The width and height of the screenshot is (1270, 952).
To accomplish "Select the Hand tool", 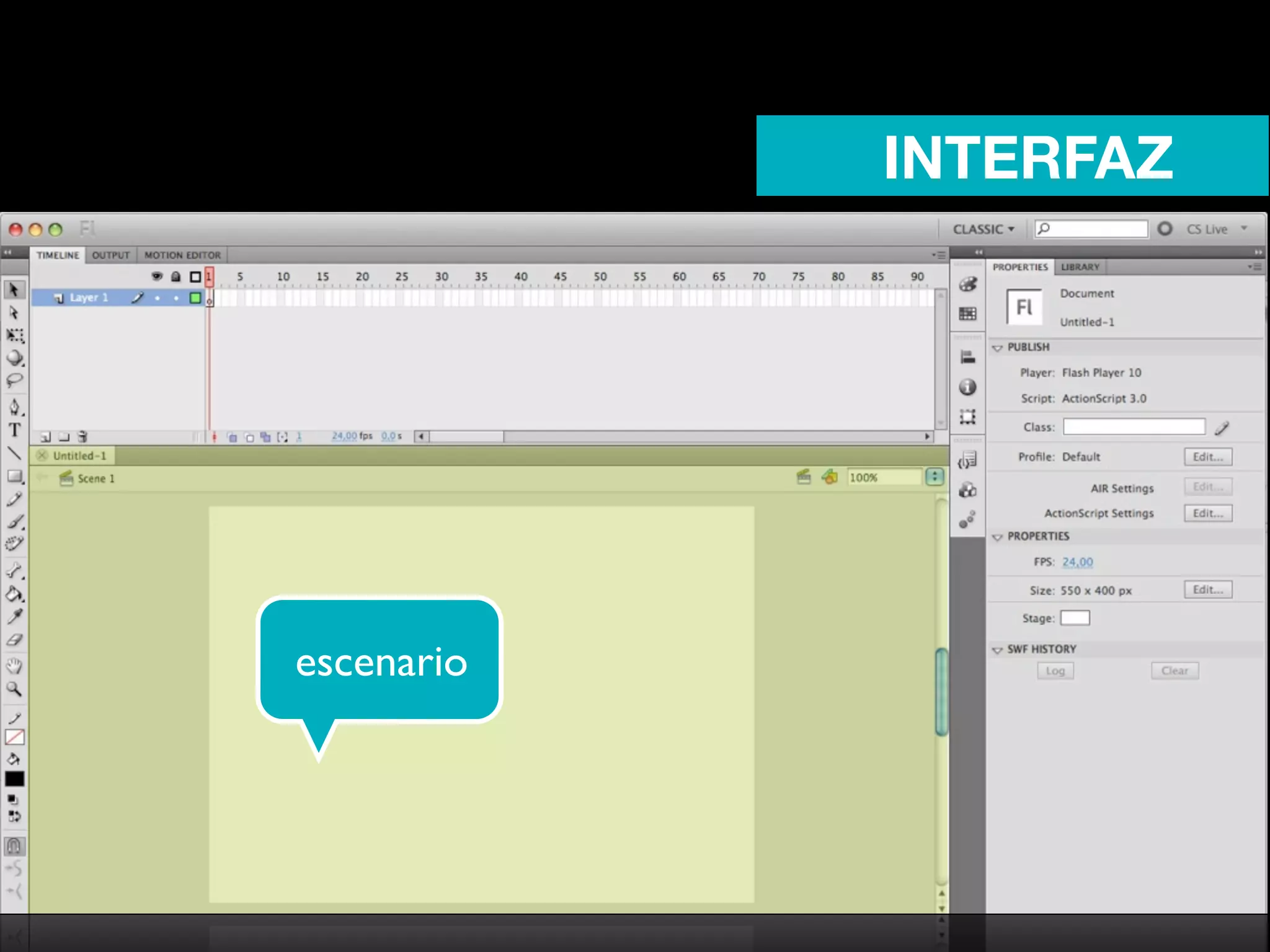I will coord(14,666).
